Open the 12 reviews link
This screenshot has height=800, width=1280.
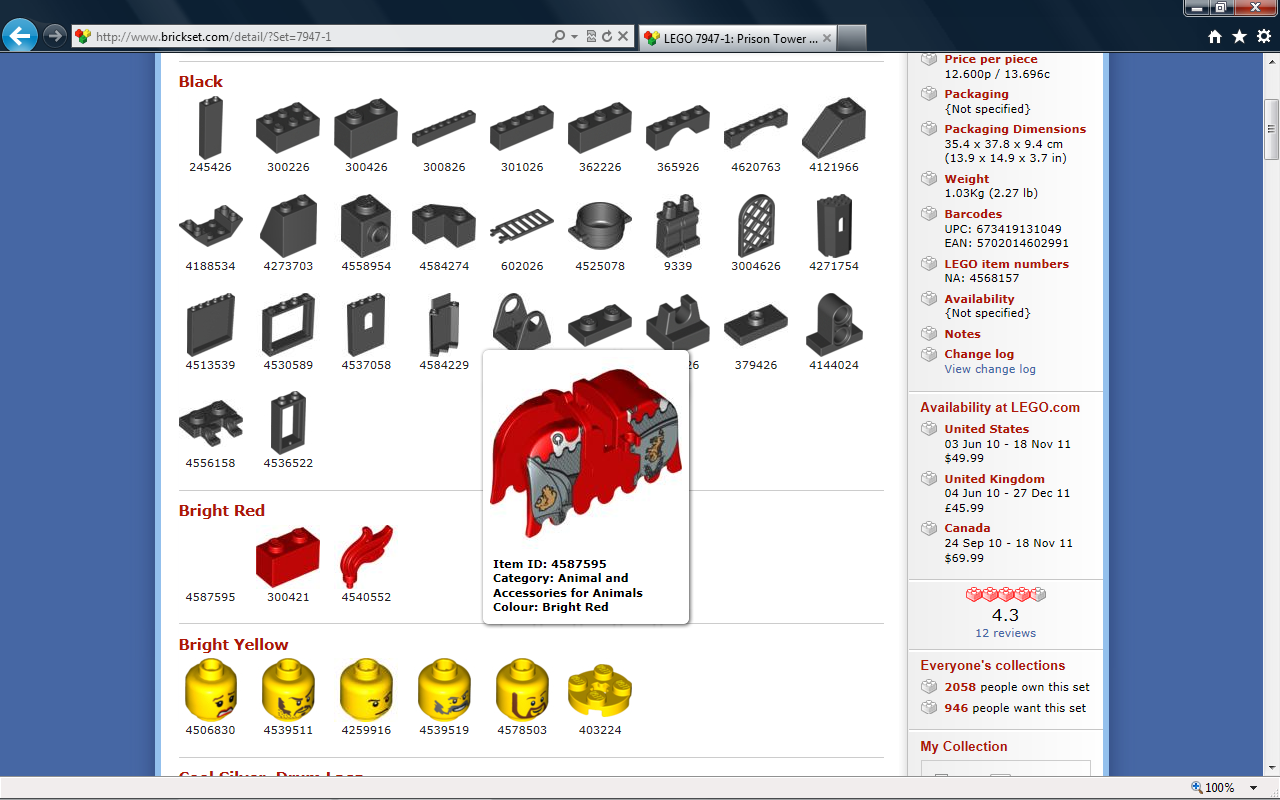[x=1005, y=633]
